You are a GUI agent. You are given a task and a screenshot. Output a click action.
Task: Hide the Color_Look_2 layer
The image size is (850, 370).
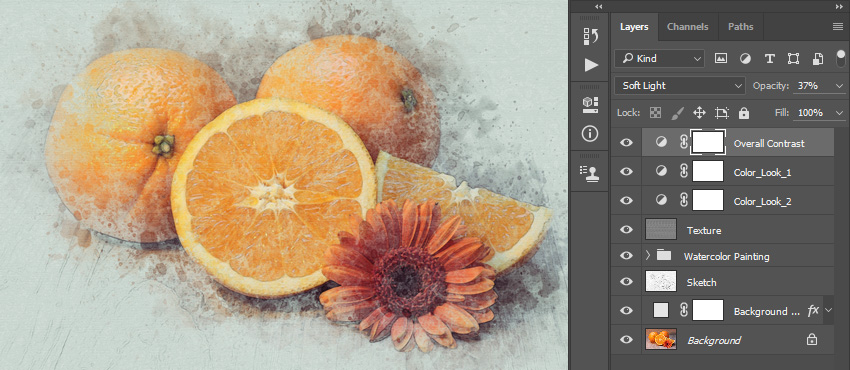[626, 200]
